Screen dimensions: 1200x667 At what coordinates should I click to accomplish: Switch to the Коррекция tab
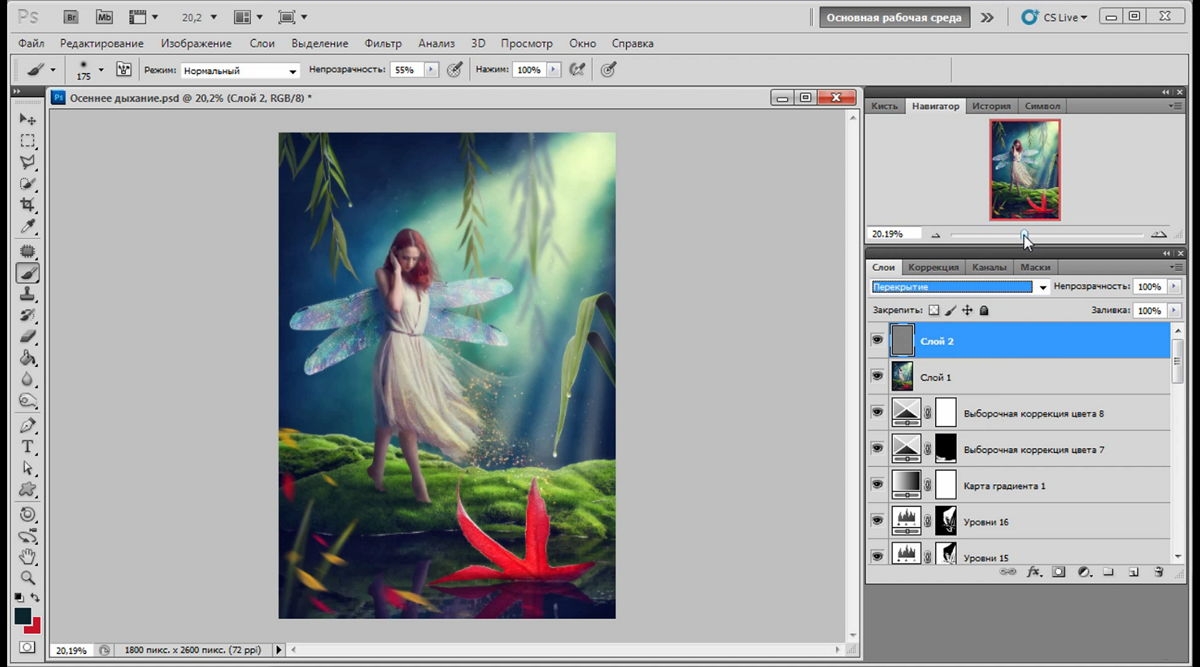click(x=934, y=267)
